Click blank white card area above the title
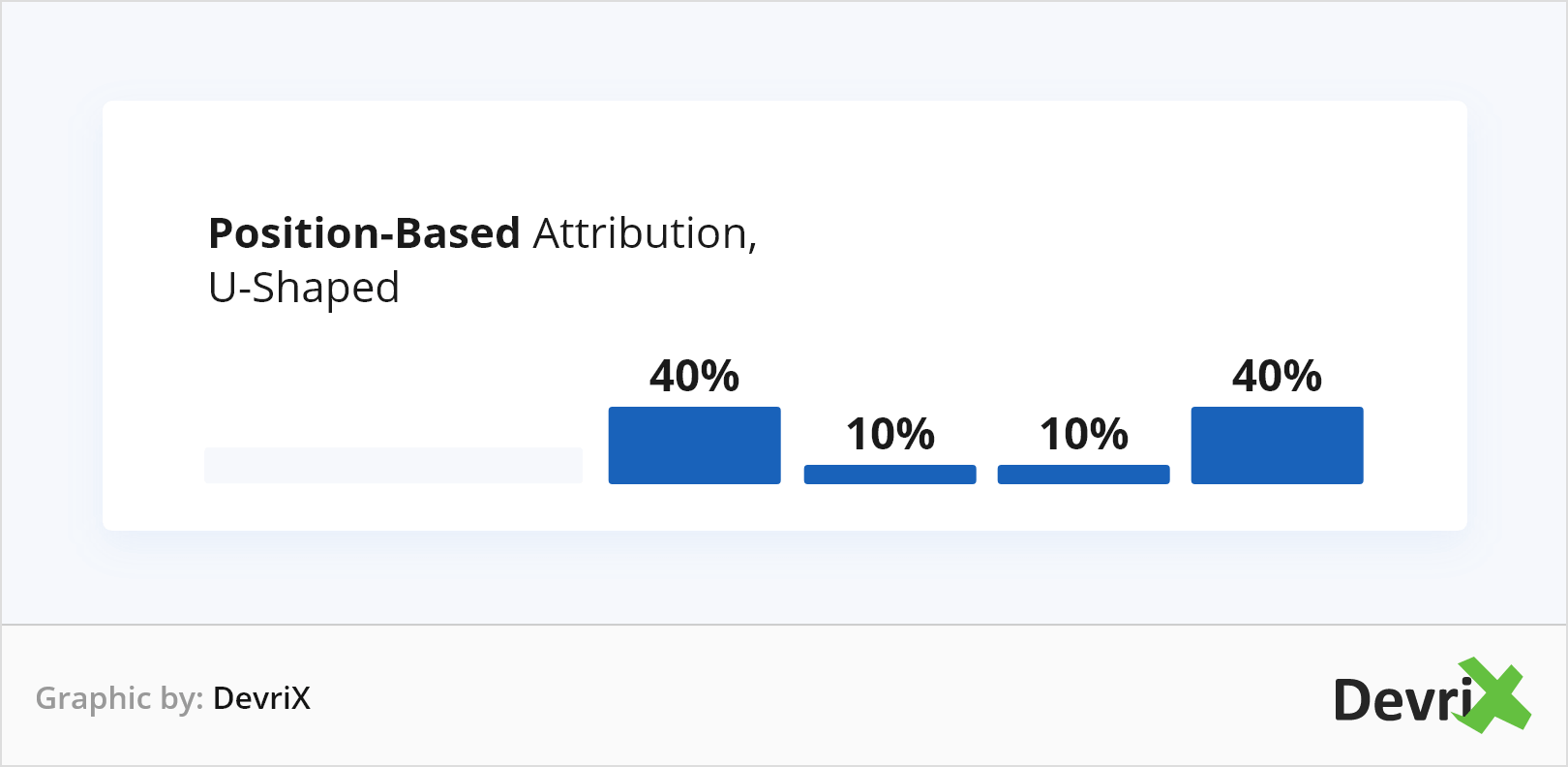 [784, 155]
